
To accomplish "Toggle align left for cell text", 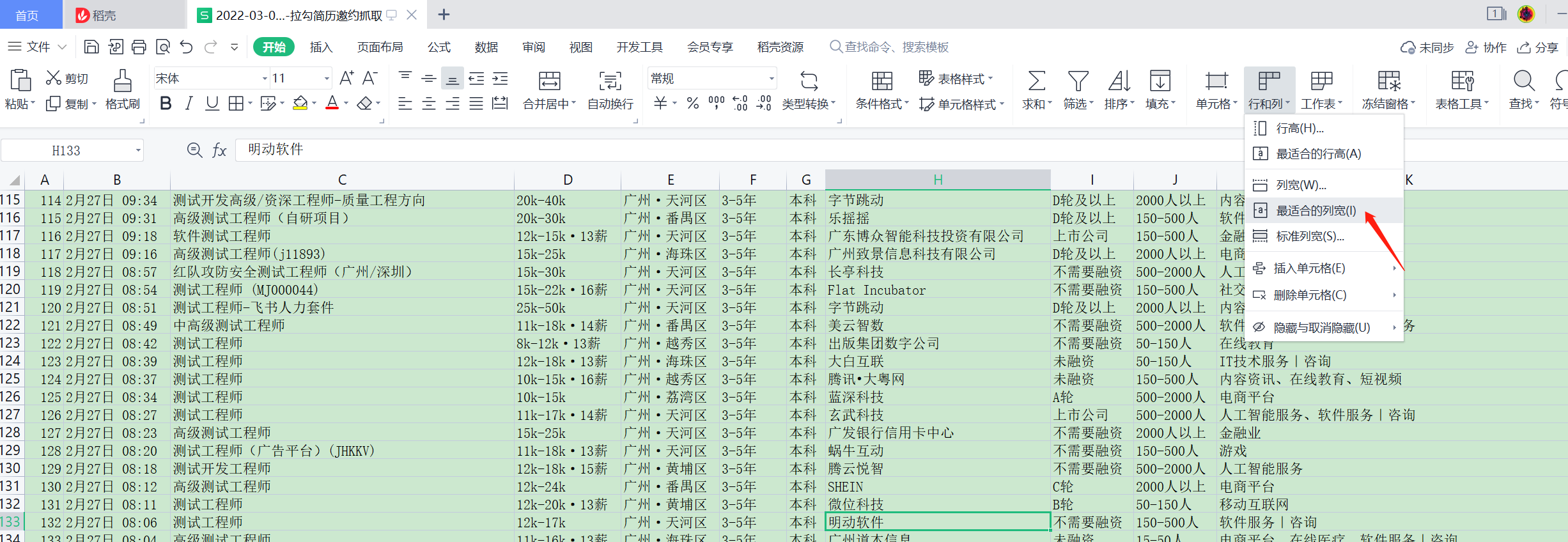I will (405, 103).
